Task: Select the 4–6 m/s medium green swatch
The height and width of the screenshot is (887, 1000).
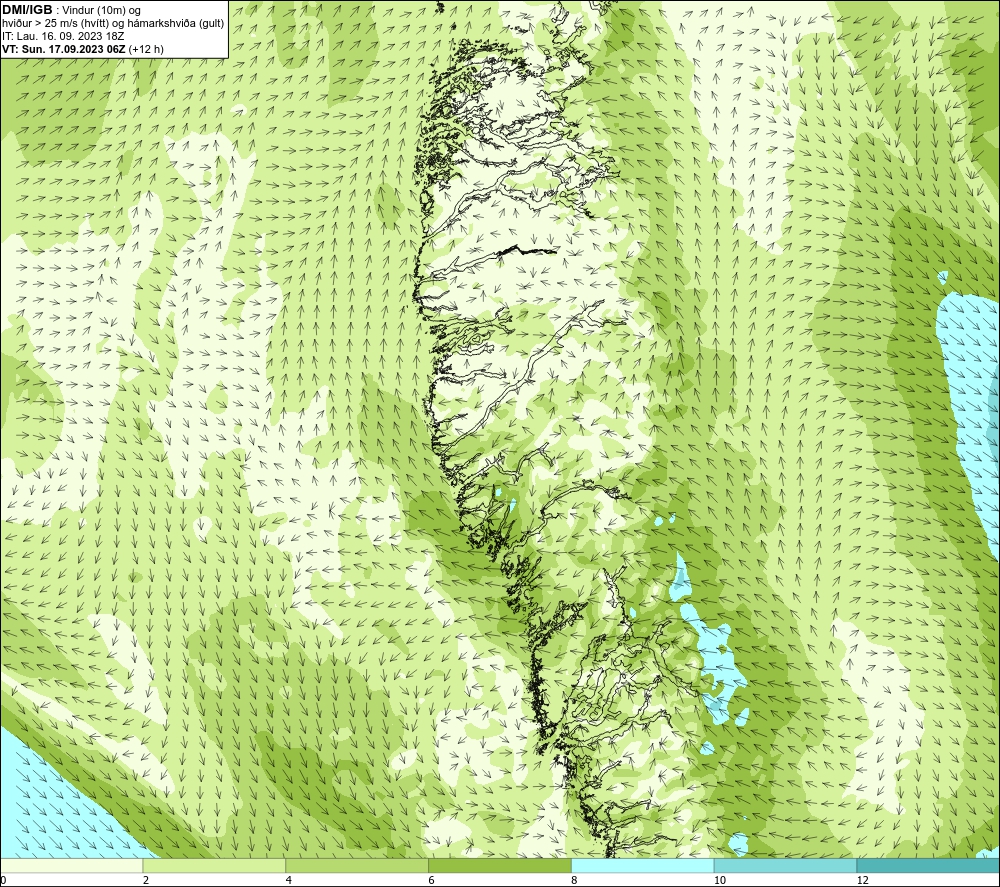Action: point(357,866)
